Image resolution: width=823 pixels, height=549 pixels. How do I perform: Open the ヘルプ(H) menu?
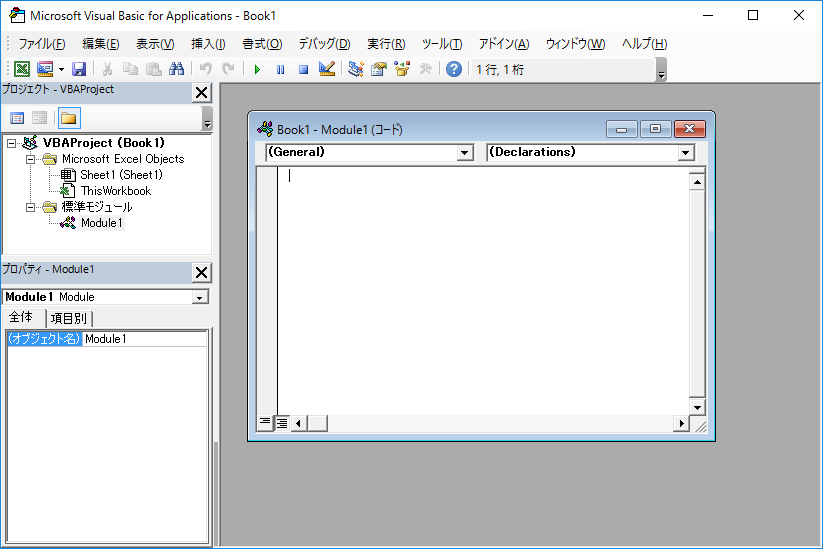[644, 44]
